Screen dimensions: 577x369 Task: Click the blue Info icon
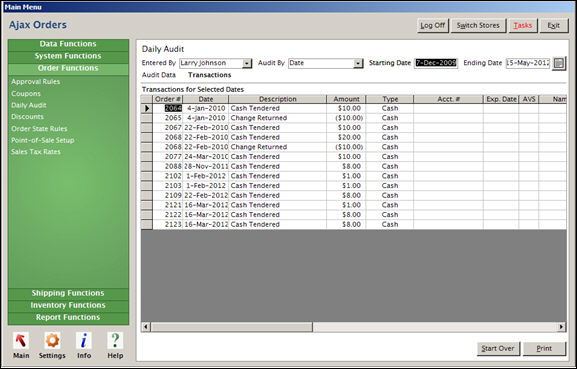pos(84,341)
